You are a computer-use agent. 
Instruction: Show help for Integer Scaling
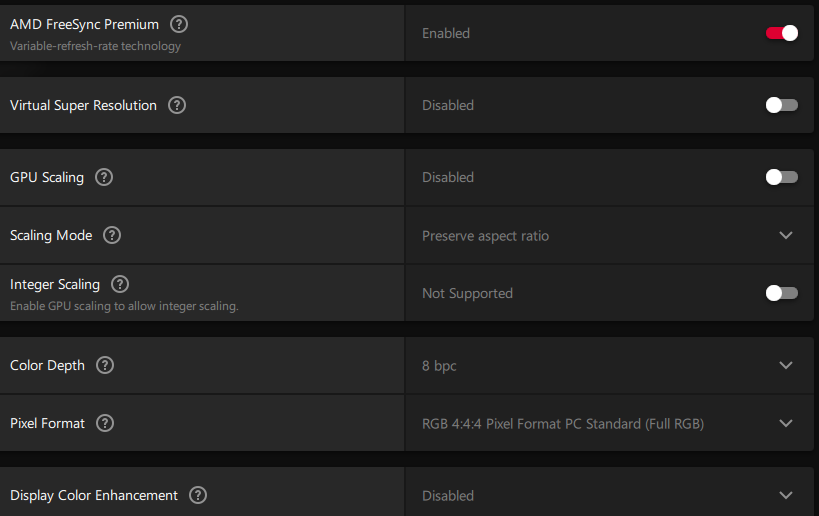pyautogui.click(x=120, y=284)
